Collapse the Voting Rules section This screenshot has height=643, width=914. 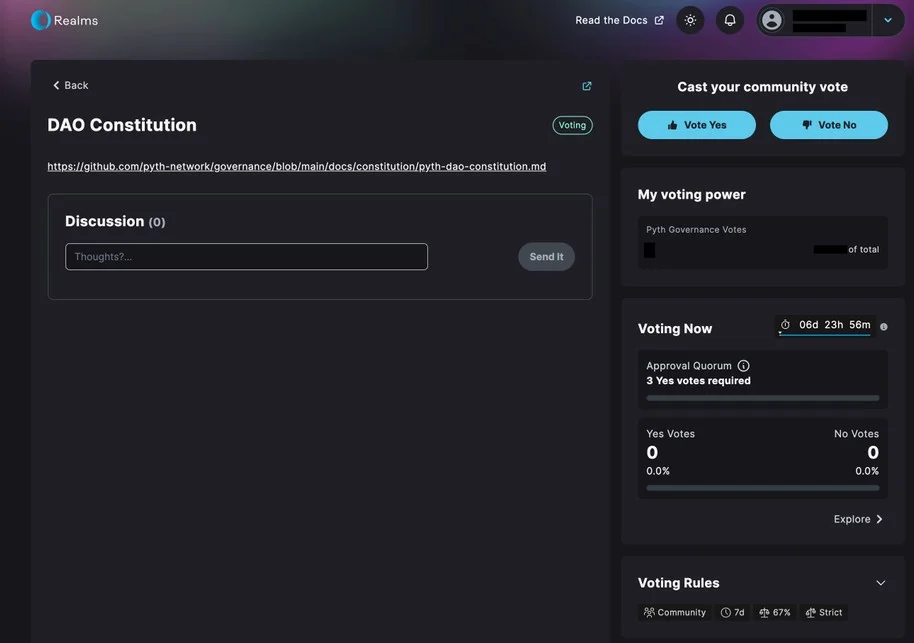[881, 583]
